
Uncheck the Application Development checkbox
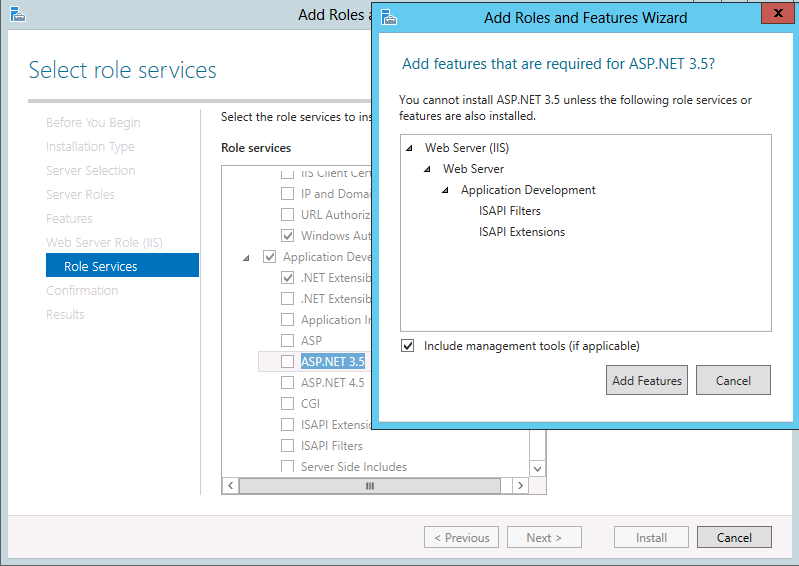click(270, 256)
